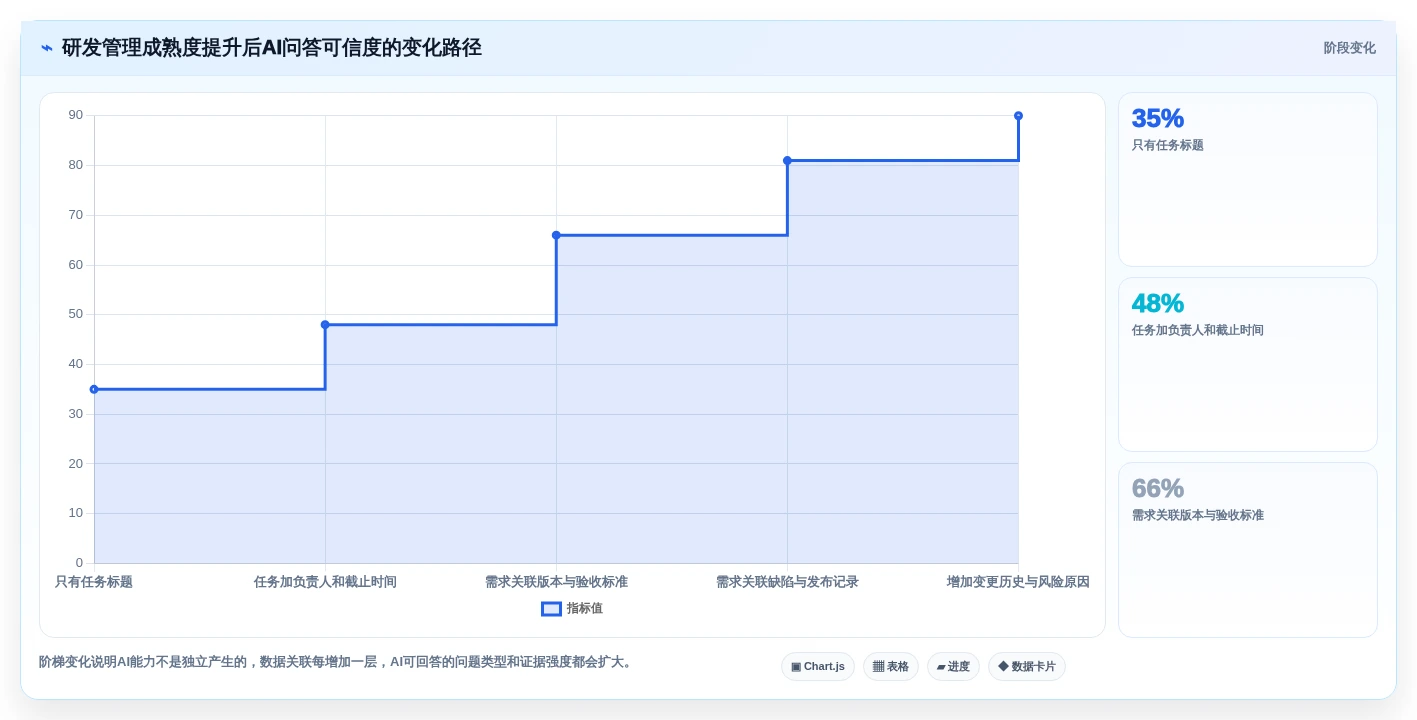Select the 进度 tag
This screenshot has height=720, width=1417.
[953, 666]
